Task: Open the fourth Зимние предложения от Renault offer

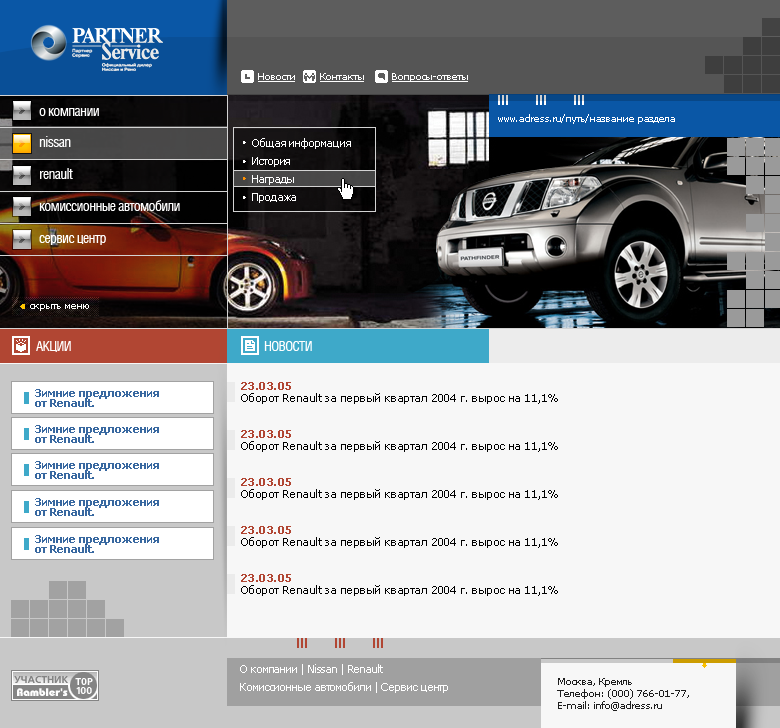Action: coord(112,507)
